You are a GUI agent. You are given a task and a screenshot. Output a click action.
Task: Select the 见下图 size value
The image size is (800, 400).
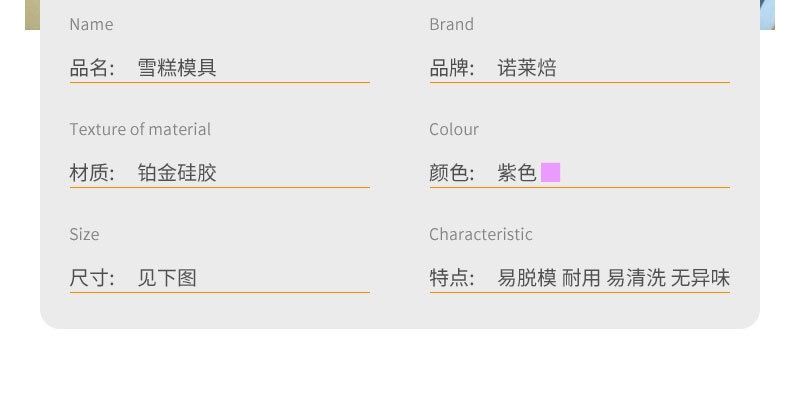(167, 278)
